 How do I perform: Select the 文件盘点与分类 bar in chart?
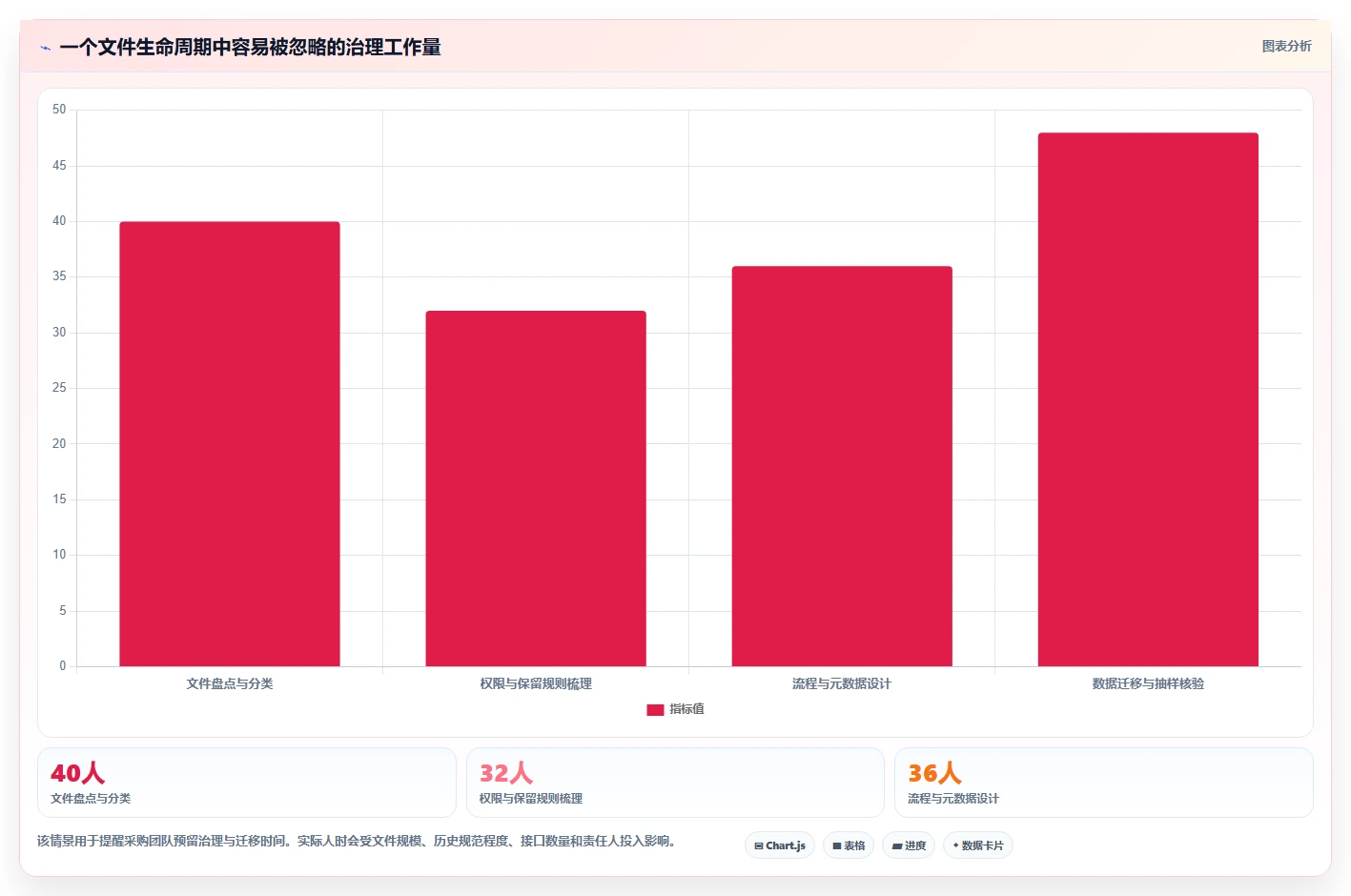[x=230, y=444]
